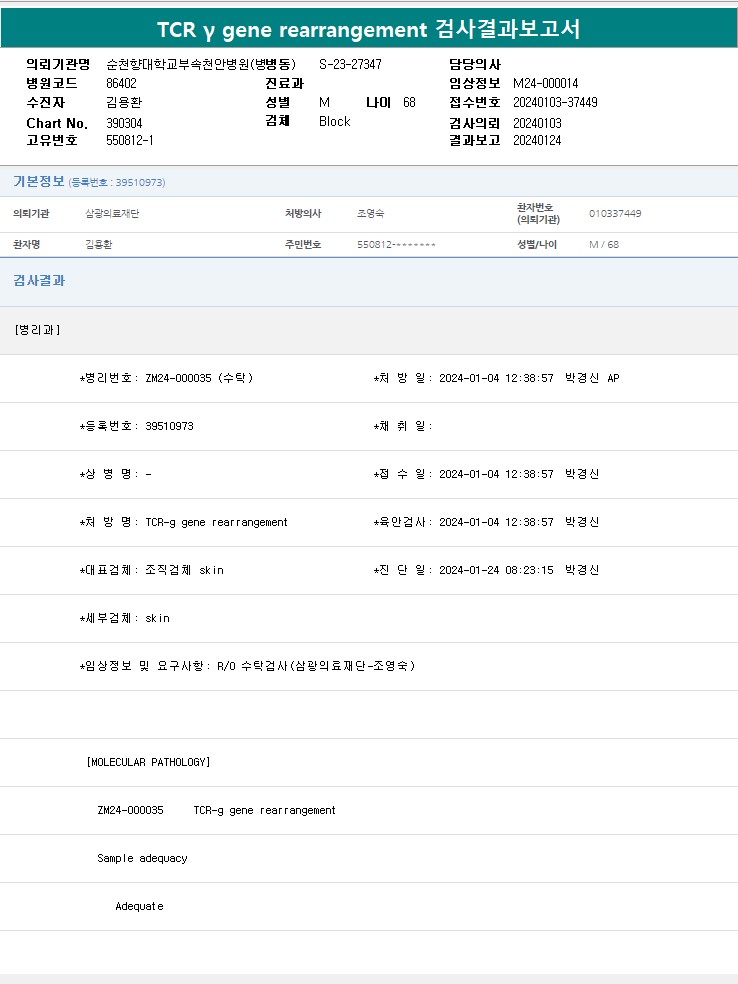The height and width of the screenshot is (984, 738).
Task: Select the 접수번호 value 20240103-37449
Action: 555,102
